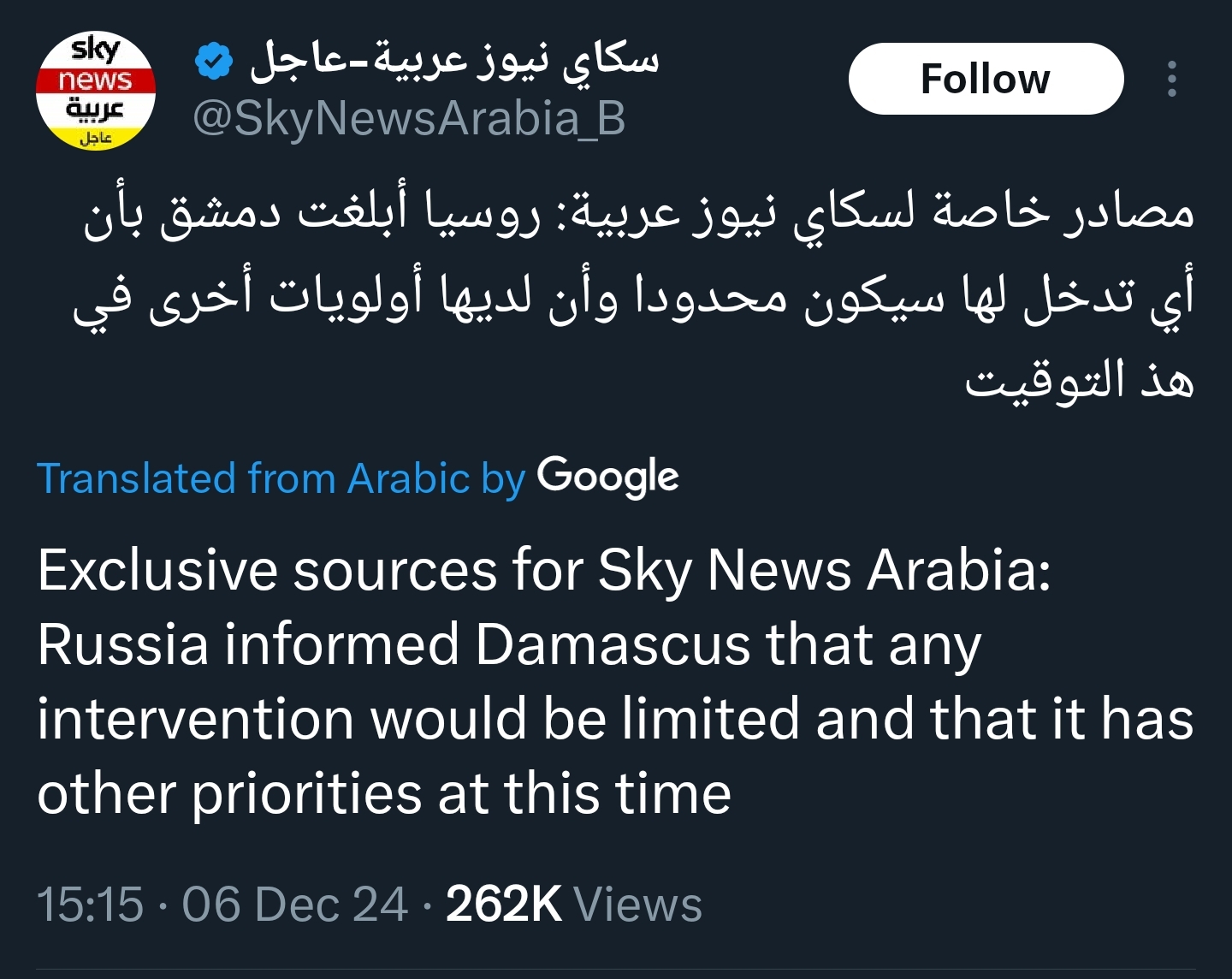Image resolution: width=1232 pixels, height=979 pixels.
Task: Click the word "Damascus" in translation
Action: [x=612, y=644]
